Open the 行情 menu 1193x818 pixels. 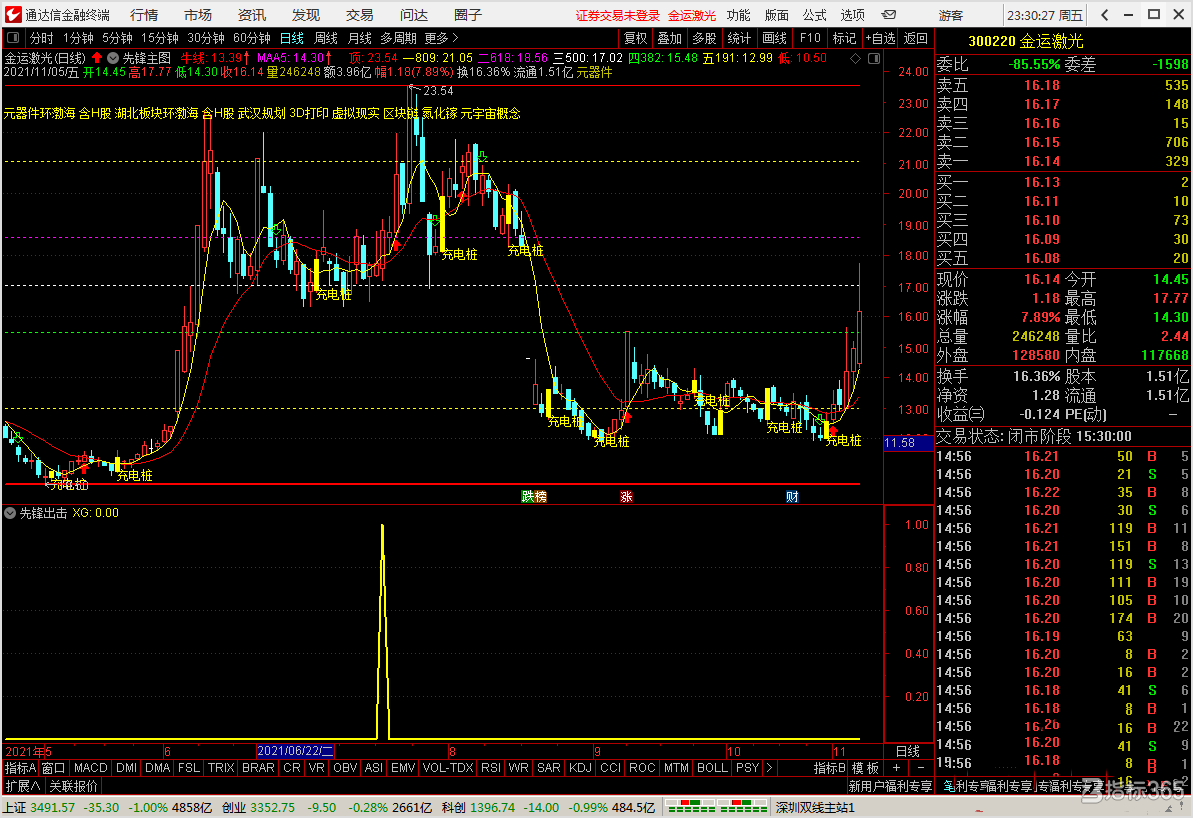tap(144, 14)
